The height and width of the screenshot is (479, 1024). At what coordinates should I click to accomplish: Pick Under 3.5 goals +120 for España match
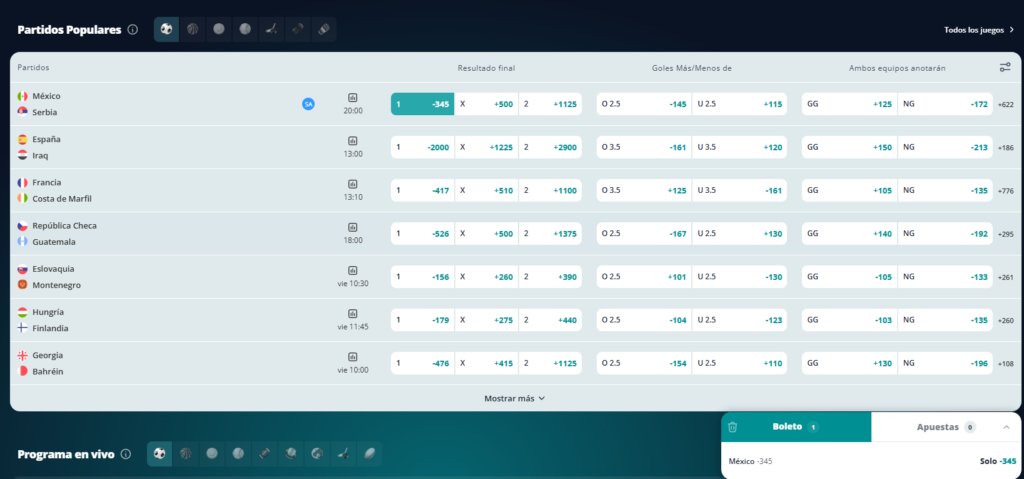(740, 147)
